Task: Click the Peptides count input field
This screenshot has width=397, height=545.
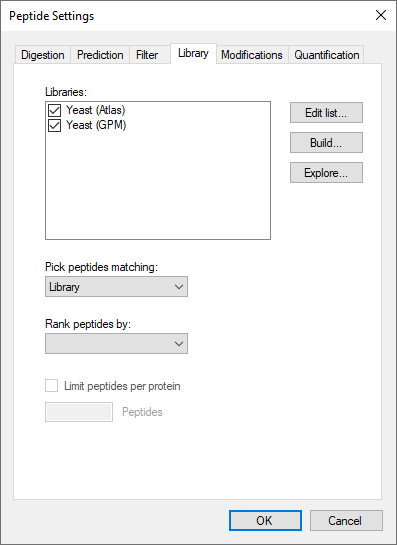Action: coord(79,412)
